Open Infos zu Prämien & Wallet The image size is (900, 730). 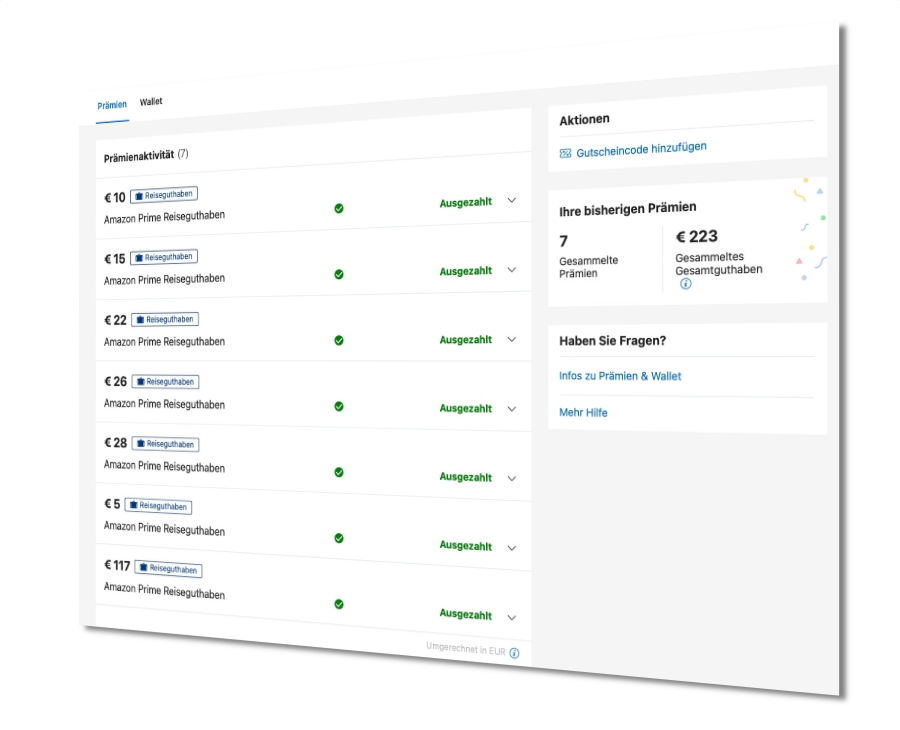tap(619, 375)
